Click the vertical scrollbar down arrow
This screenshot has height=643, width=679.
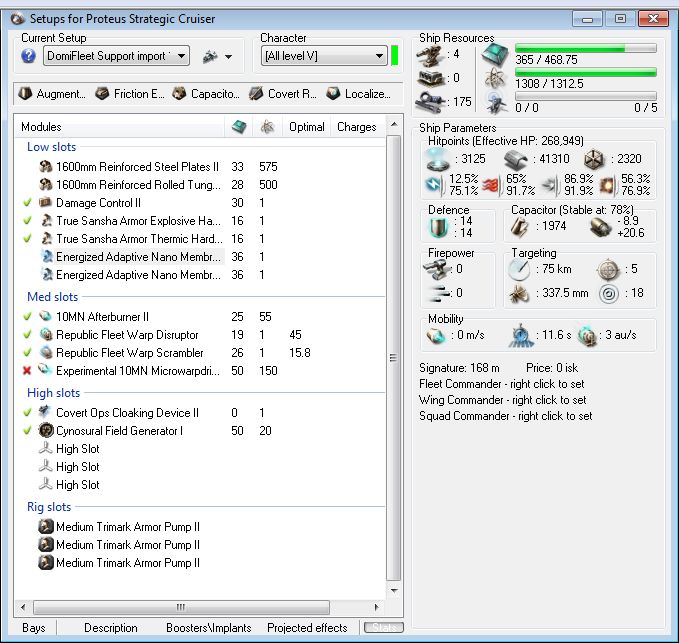point(394,590)
